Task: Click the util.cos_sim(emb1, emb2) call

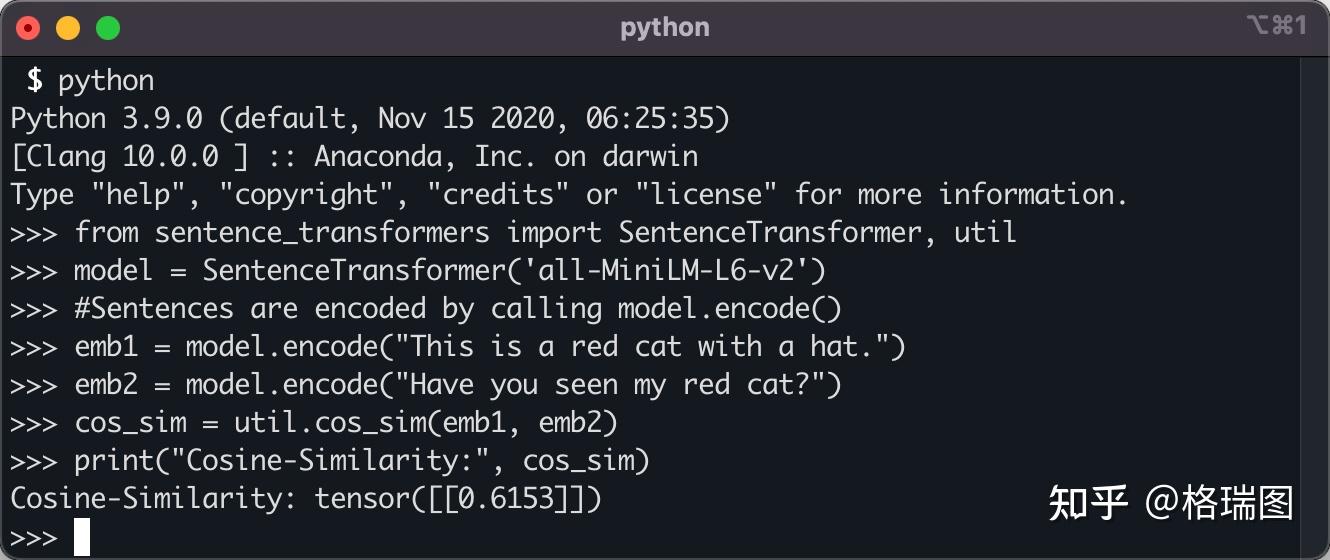Action: 425,423
